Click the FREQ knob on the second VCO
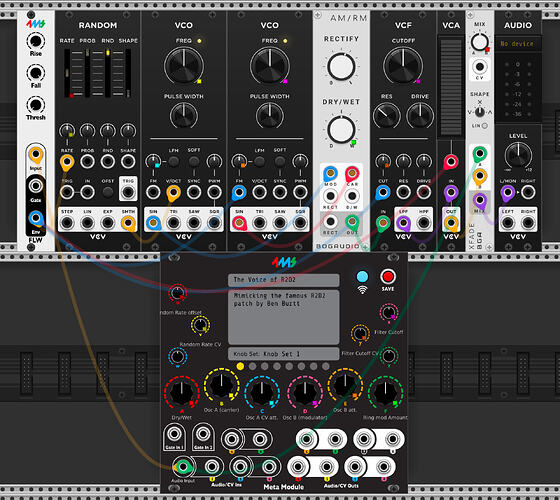Viewport: 560px width, 500px height. 270,66
